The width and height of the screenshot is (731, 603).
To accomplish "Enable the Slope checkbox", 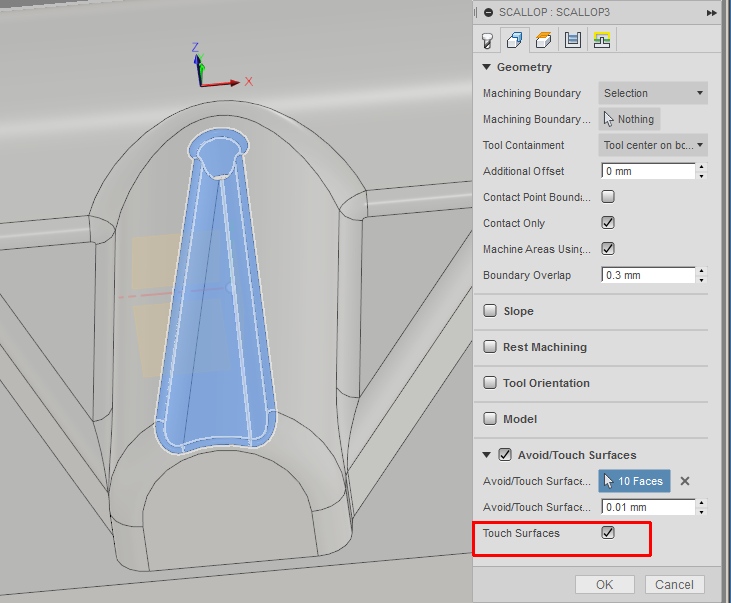I will [x=490, y=311].
